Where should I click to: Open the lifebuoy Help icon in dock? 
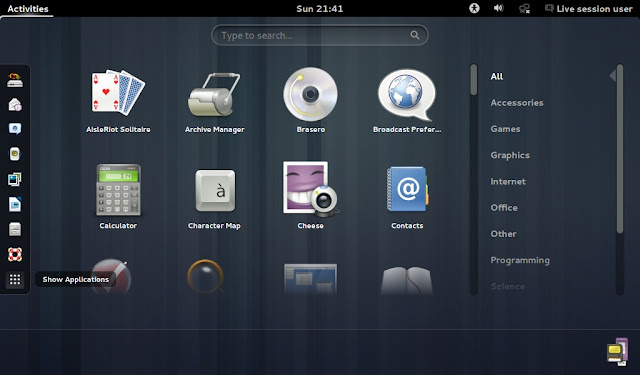[15, 254]
